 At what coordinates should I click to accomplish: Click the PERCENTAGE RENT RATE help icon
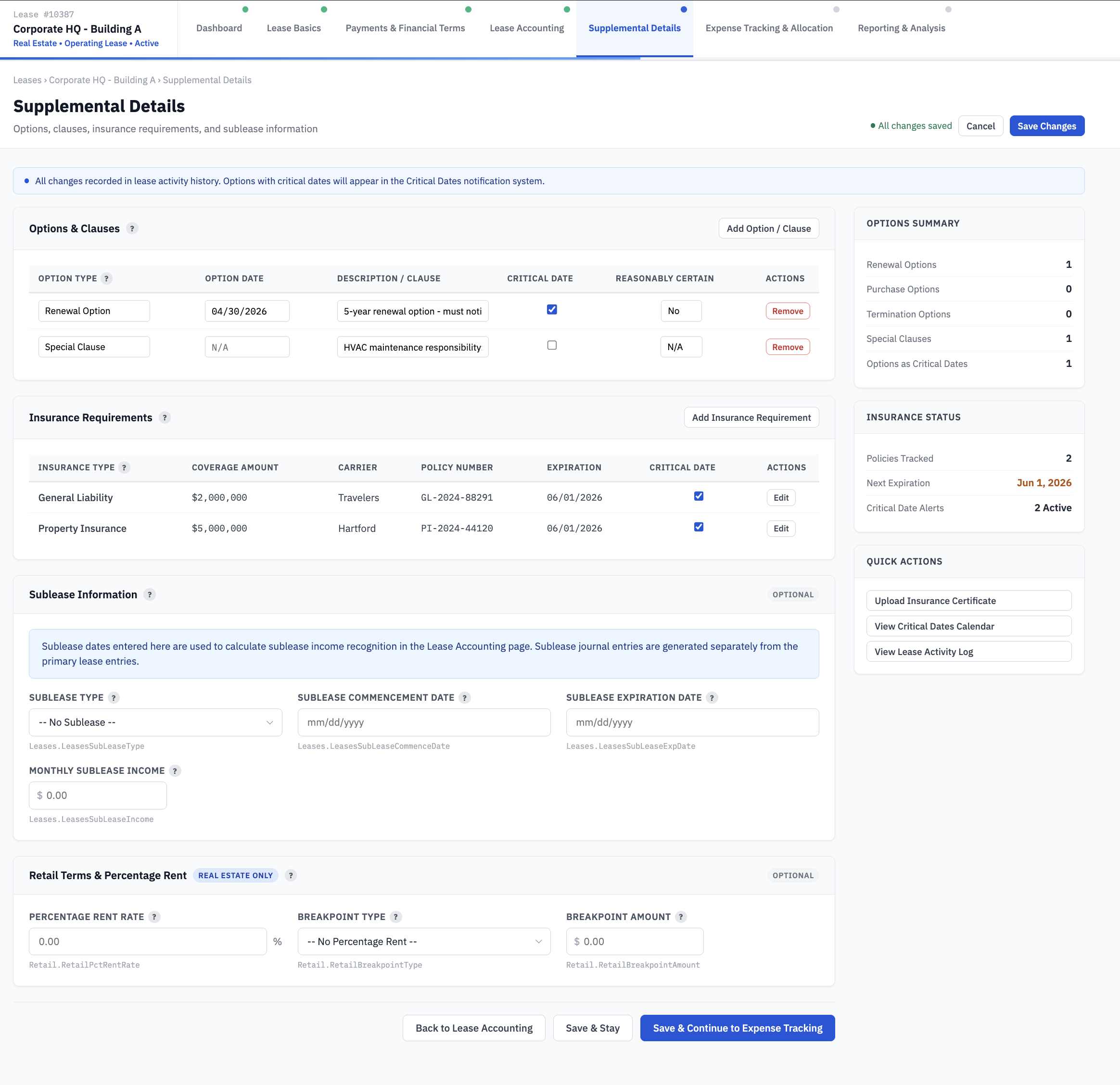tap(154, 917)
